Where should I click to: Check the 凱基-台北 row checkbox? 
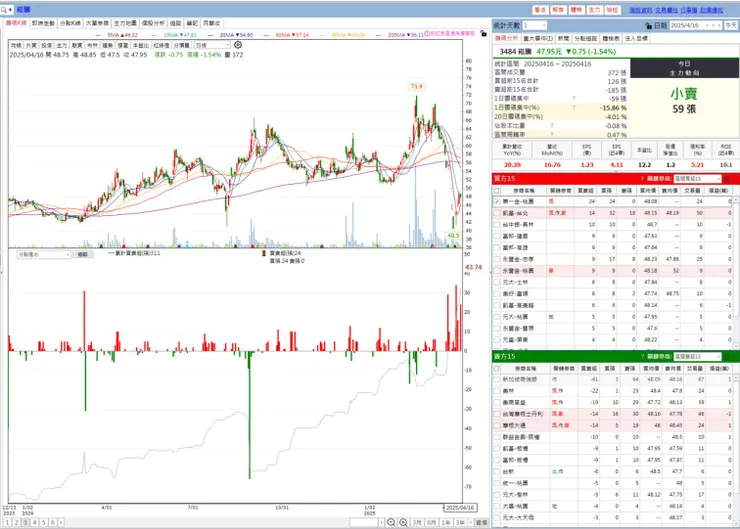[x=496, y=213]
